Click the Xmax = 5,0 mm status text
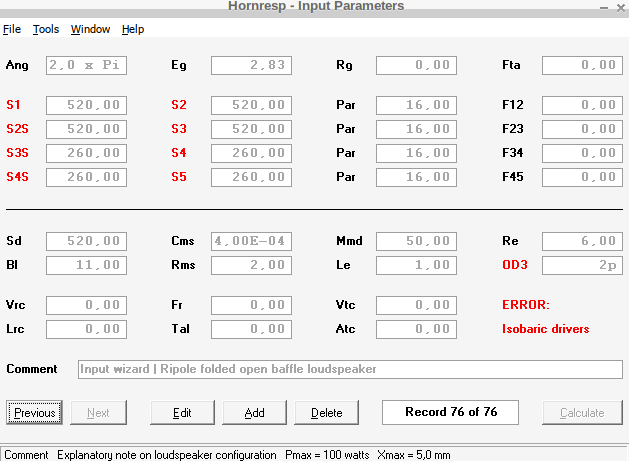 (x=414, y=455)
